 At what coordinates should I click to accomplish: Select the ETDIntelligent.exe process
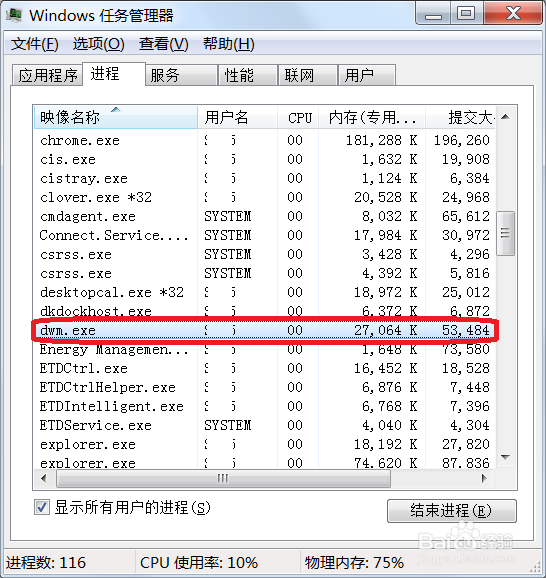[x=265, y=406]
